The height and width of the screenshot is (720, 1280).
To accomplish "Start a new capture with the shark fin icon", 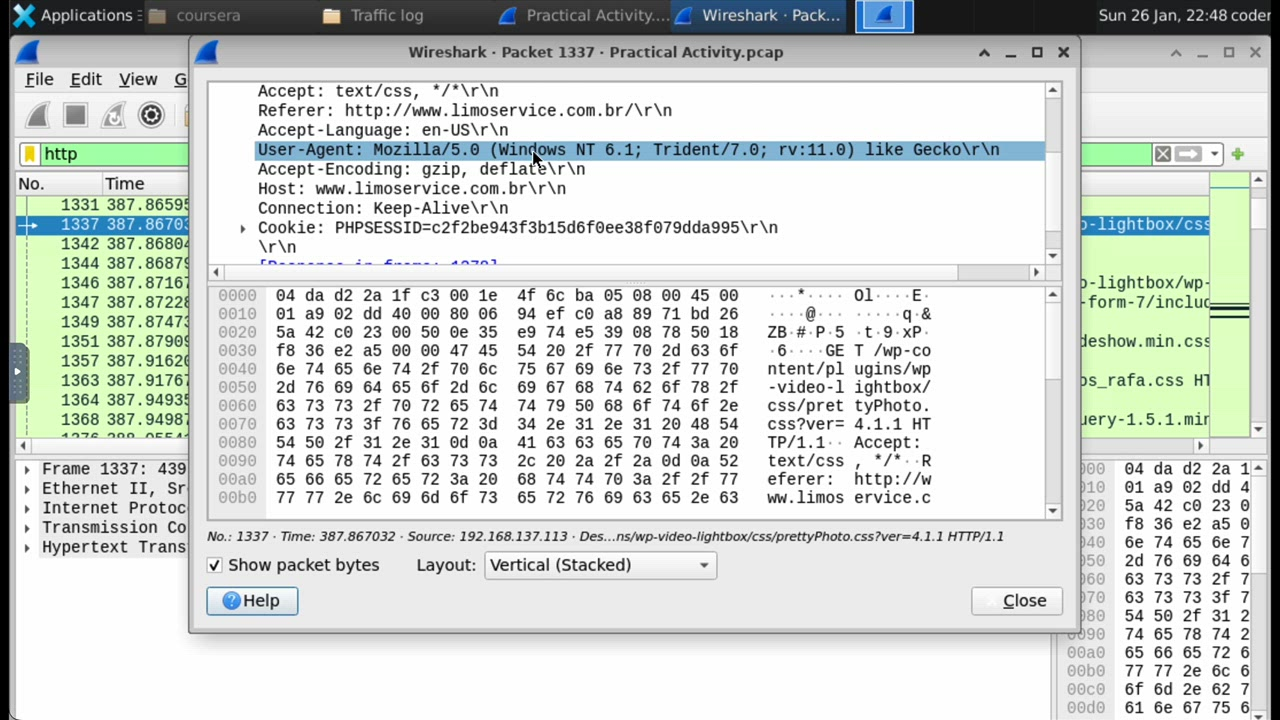I will pyautogui.click(x=38, y=115).
